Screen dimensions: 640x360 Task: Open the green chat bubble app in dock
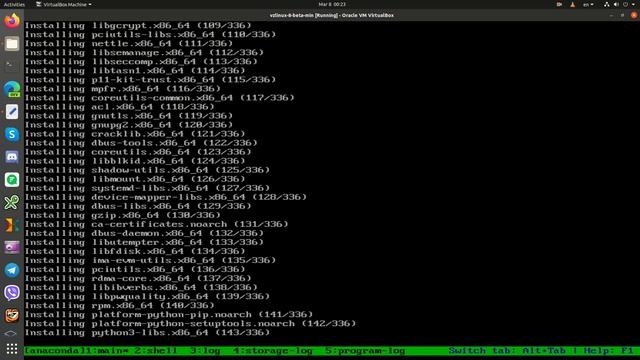tap(12, 180)
